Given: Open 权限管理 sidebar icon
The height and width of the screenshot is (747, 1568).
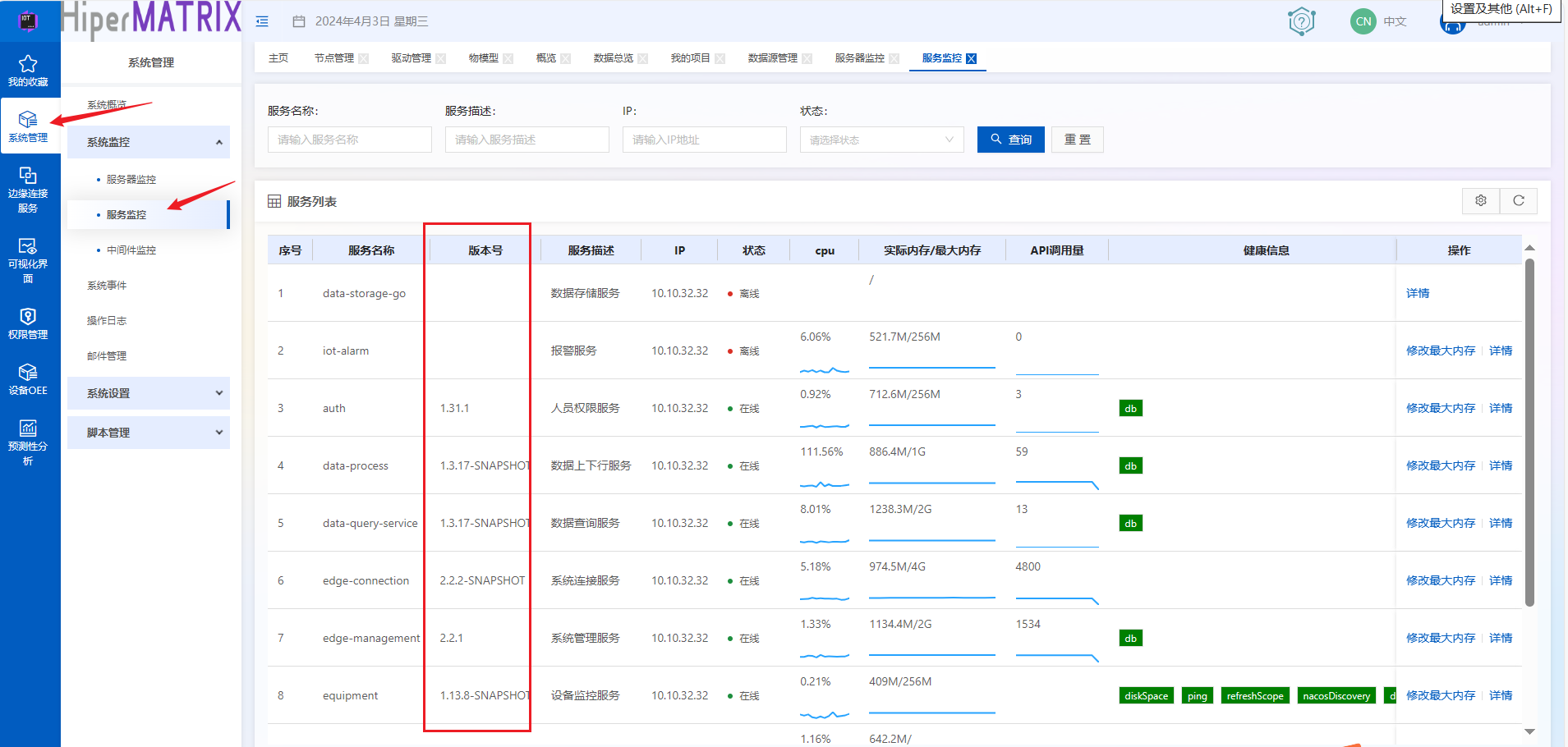Looking at the screenshot, I should [x=28, y=323].
